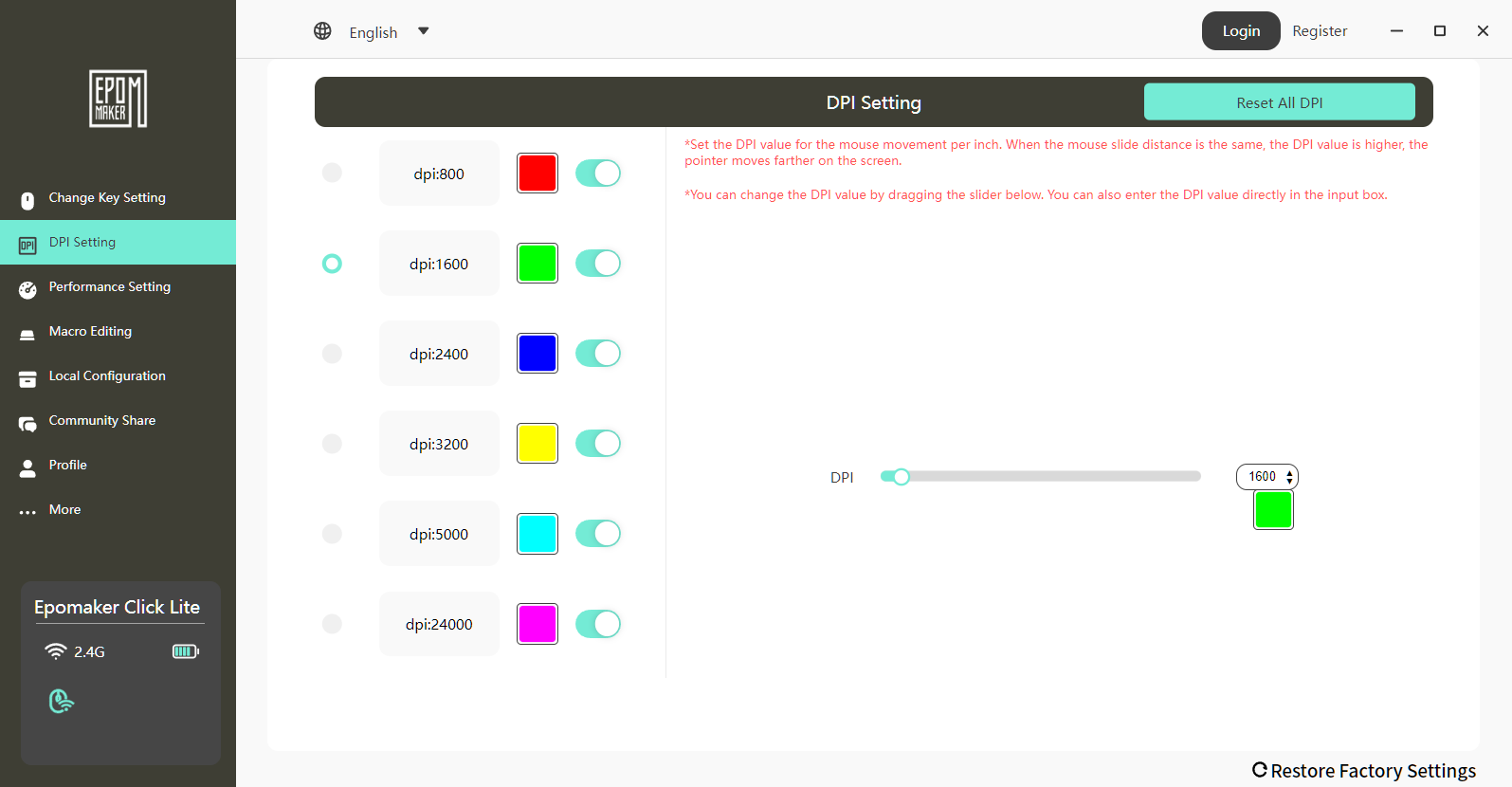Go to the Profile section

67,466
